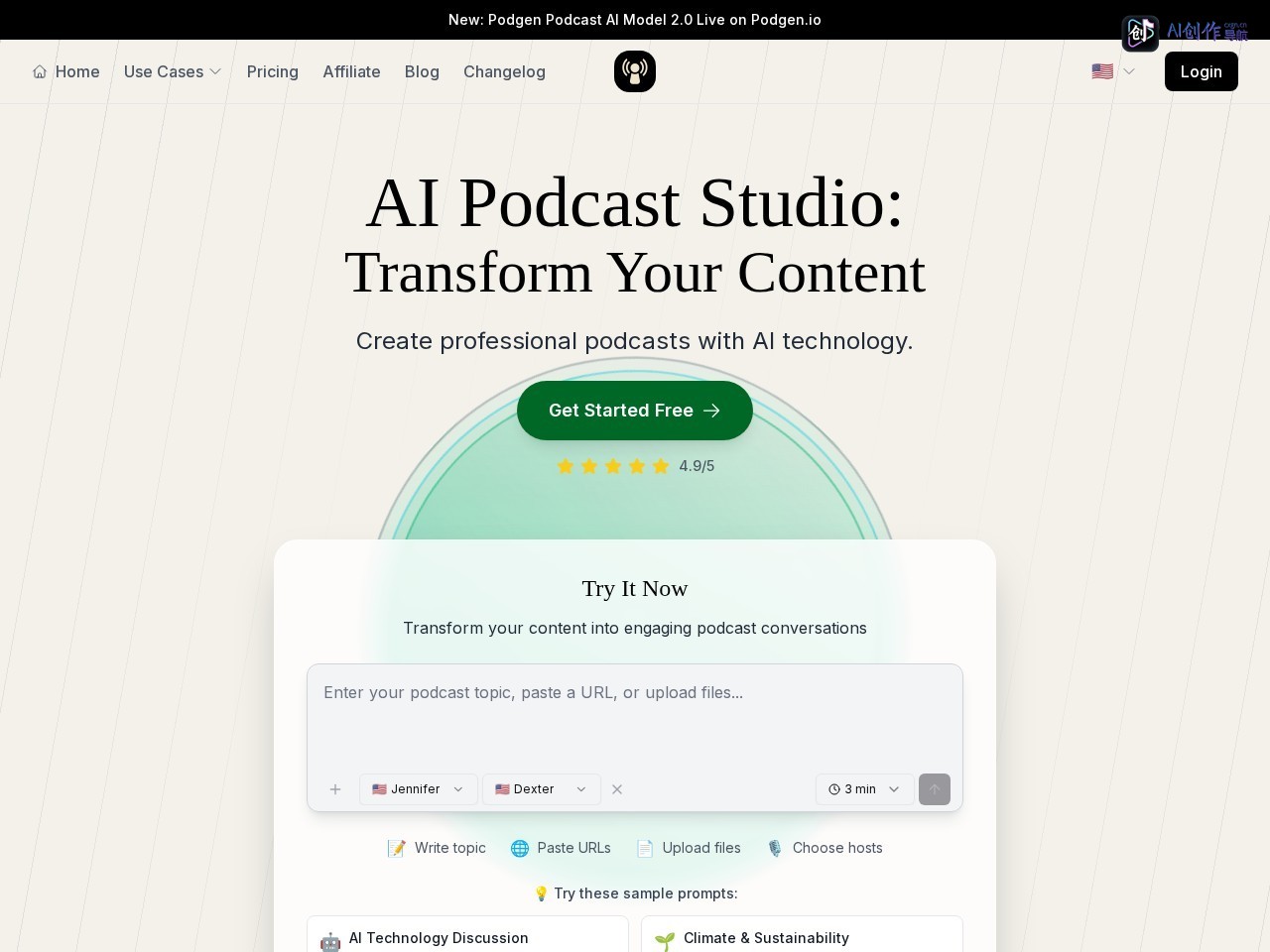1270x952 pixels.
Task: Click the AI创作 badge icon at top right
Action: [x=1140, y=33]
